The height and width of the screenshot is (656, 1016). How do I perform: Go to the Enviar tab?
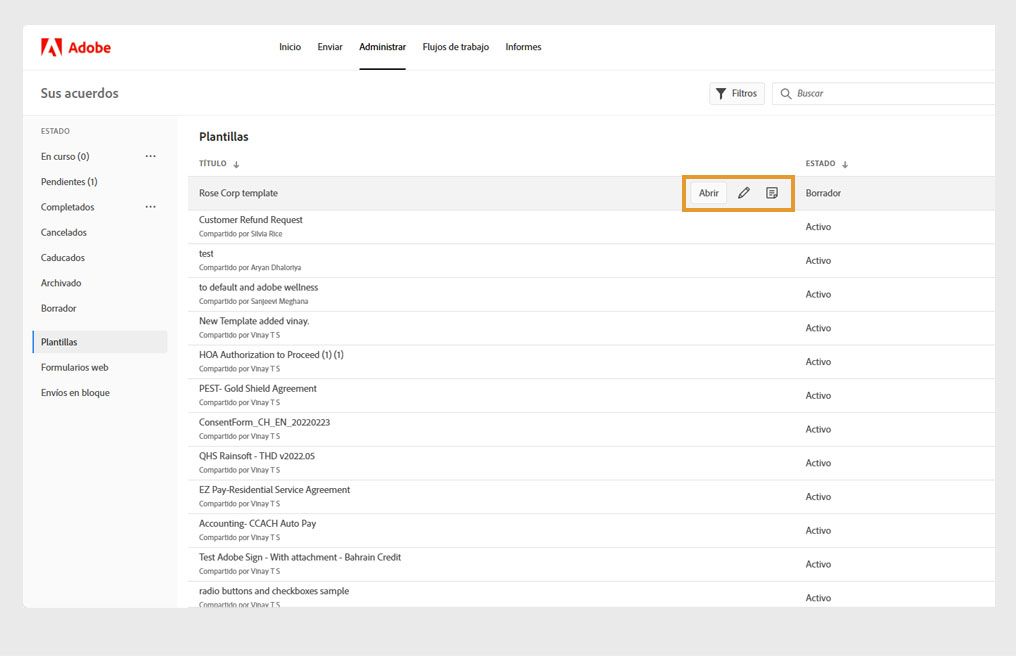(x=330, y=47)
